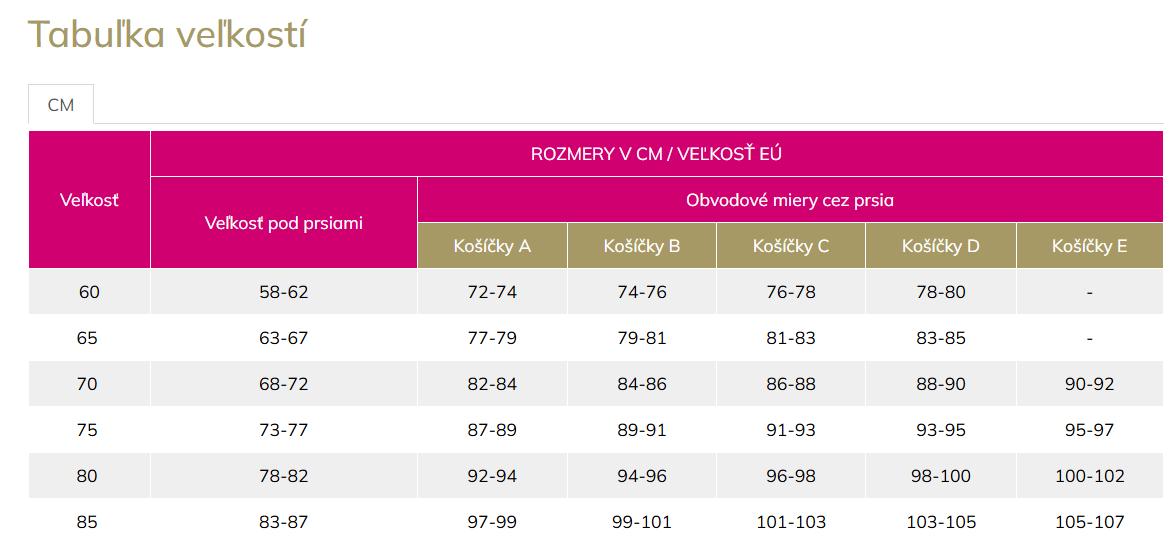Click the "Košíčky B" column header
This screenshot has width=1172, height=537.
coord(642,246)
